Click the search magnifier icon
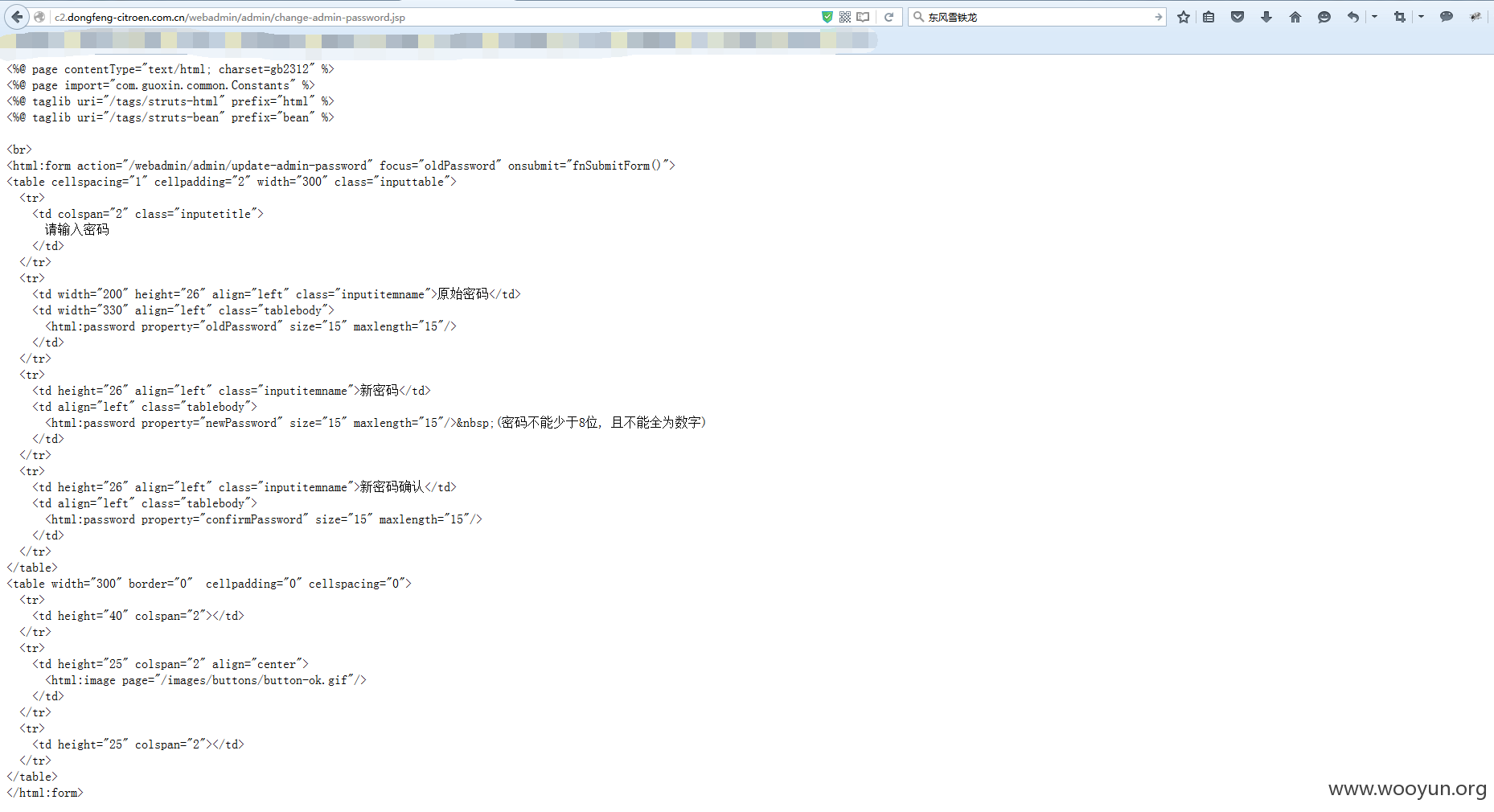 pyautogui.click(x=918, y=17)
